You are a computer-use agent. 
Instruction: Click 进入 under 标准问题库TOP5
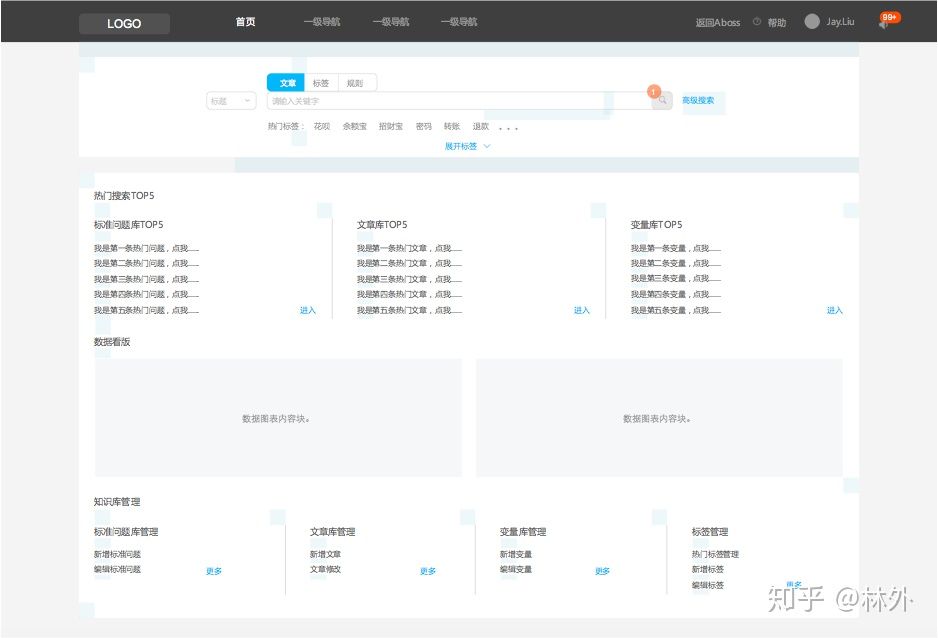[307, 310]
